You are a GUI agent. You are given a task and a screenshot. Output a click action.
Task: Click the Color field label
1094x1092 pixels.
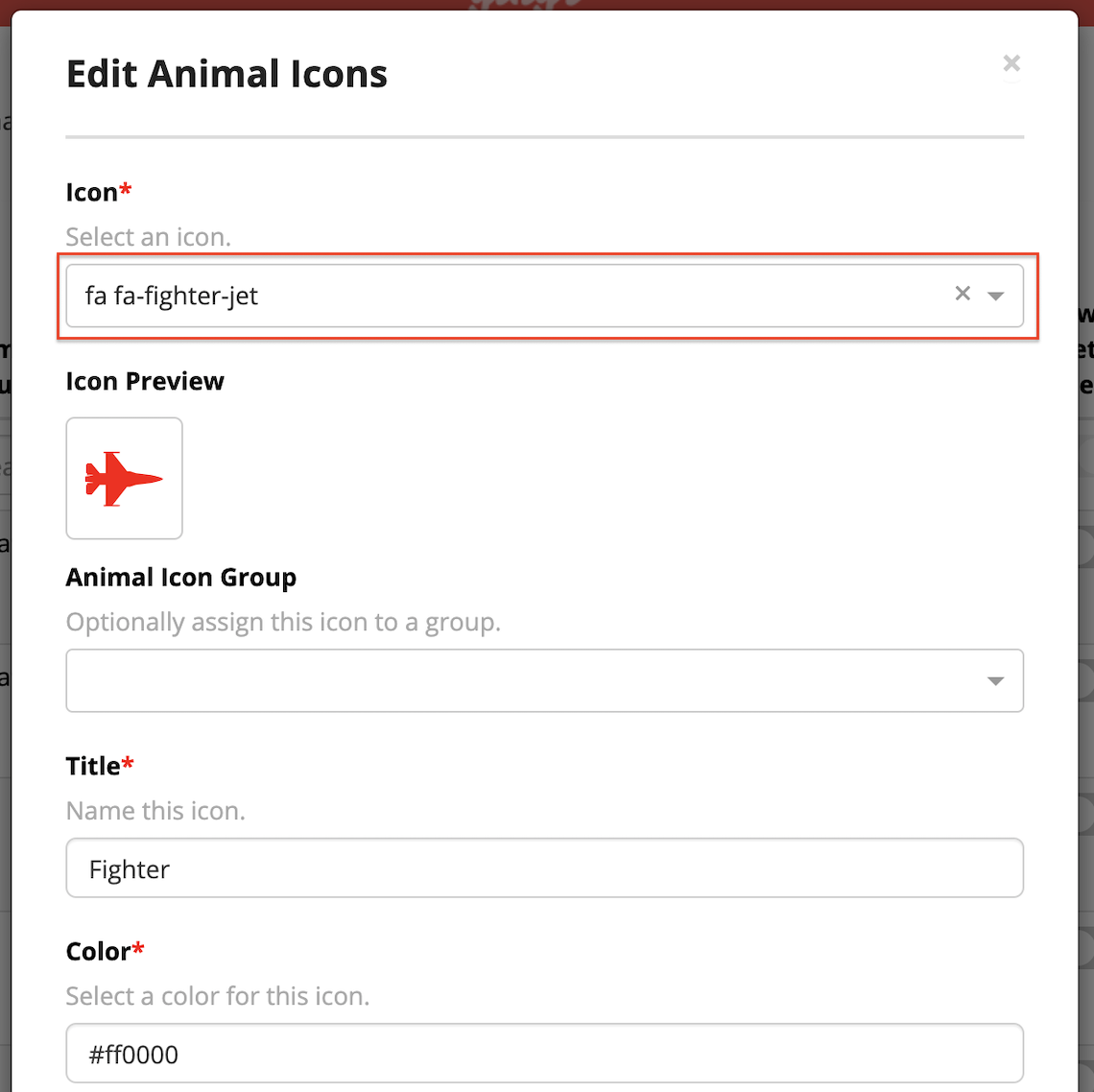pos(99,952)
